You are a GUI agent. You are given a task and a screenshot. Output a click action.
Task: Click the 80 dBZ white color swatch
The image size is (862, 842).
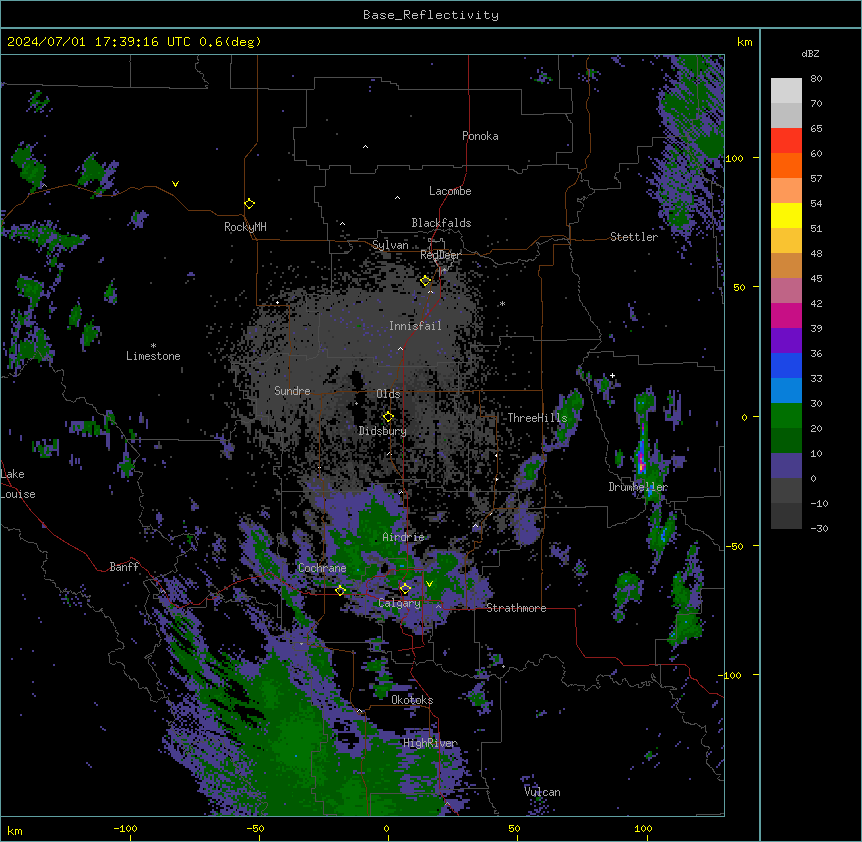(x=786, y=91)
